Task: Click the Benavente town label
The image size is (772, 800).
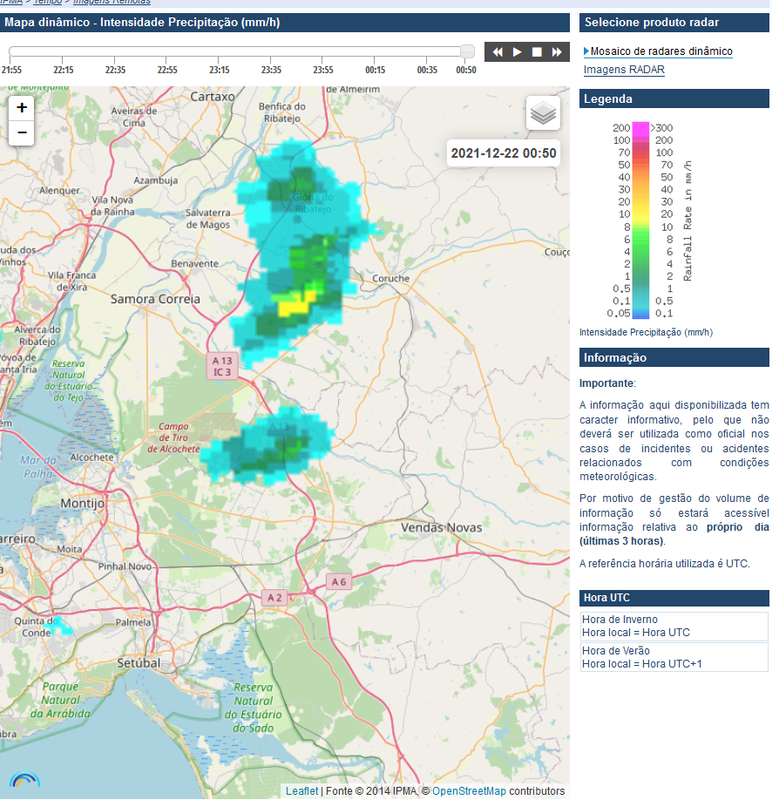Action: click(x=195, y=264)
